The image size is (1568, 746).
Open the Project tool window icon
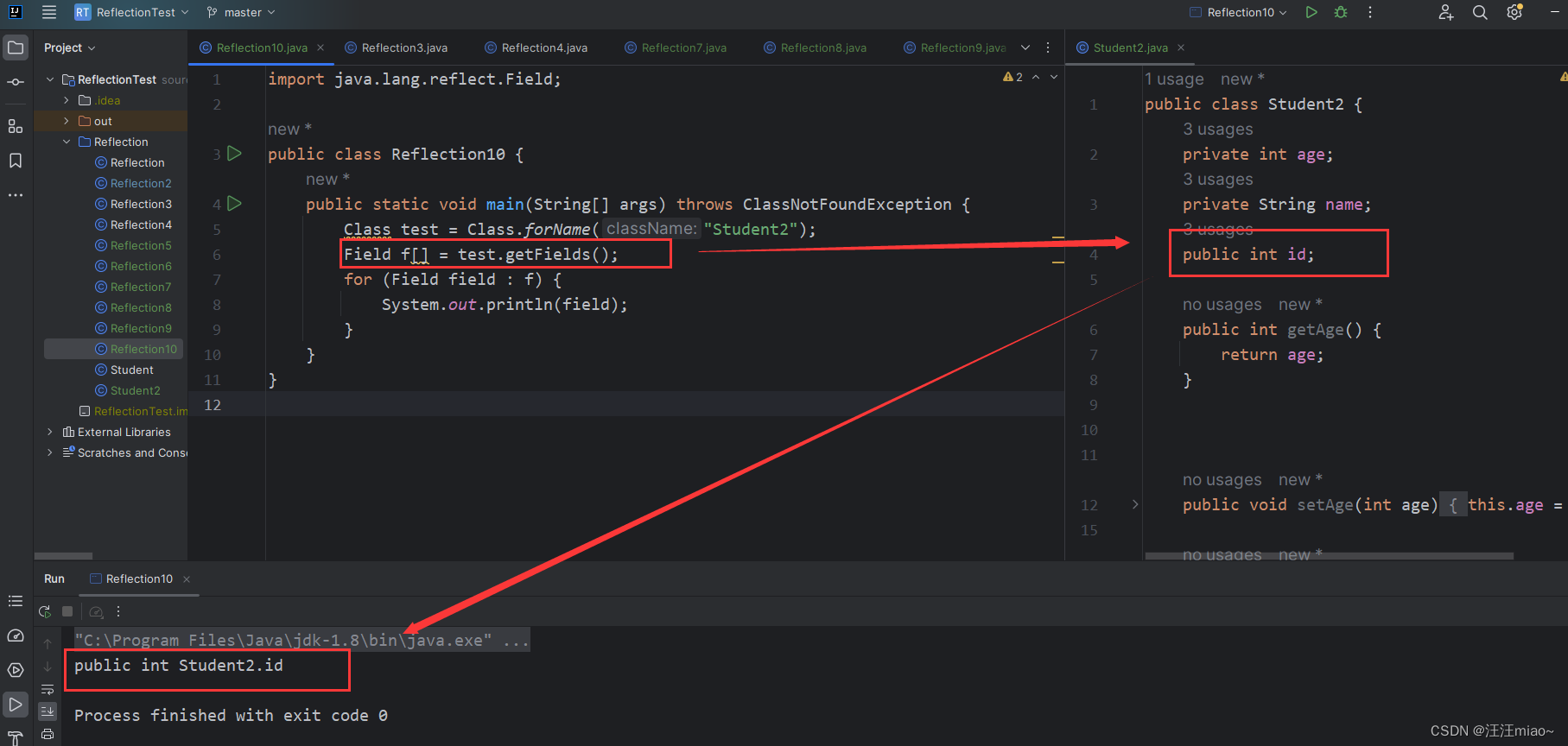(x=16, y=47)
